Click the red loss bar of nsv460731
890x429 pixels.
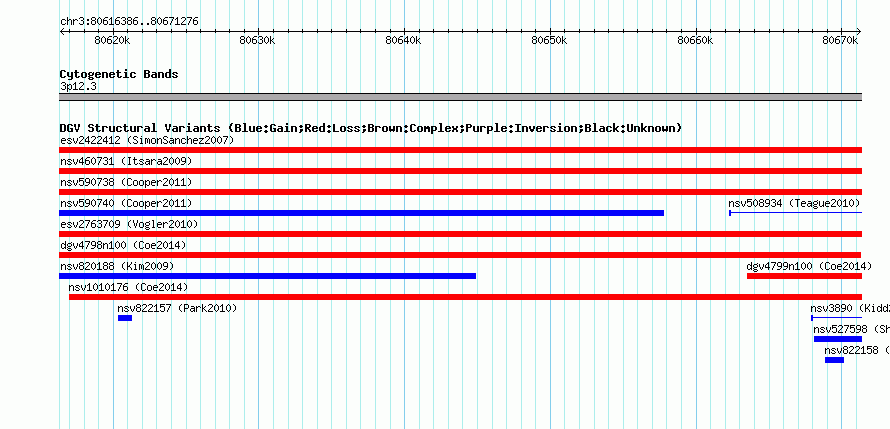pyautogui.click(x=460, y=171)
